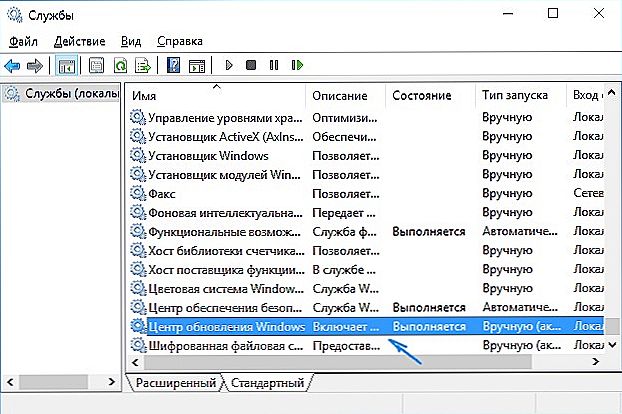Click Выполняется status of Функциональные возможности row
Image resolution: width=622 pixels, height=414 pixels.
(428, 232)
